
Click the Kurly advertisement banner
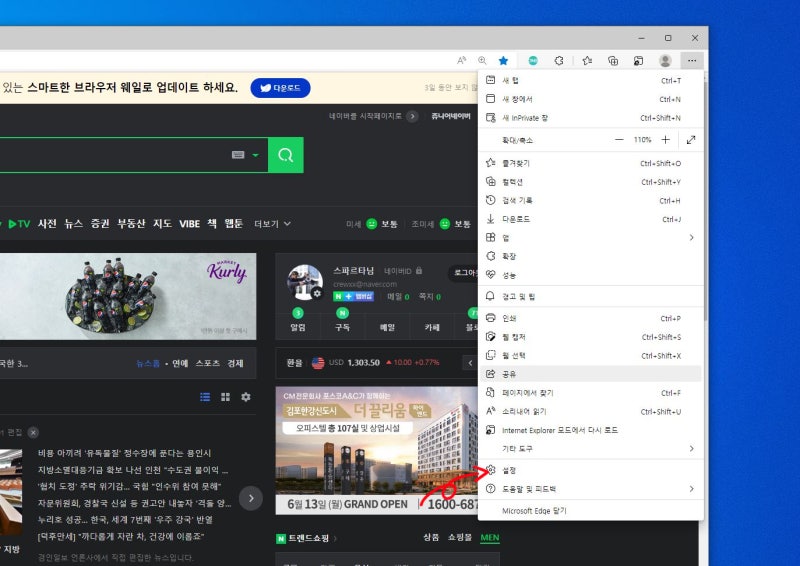[128, 297]
